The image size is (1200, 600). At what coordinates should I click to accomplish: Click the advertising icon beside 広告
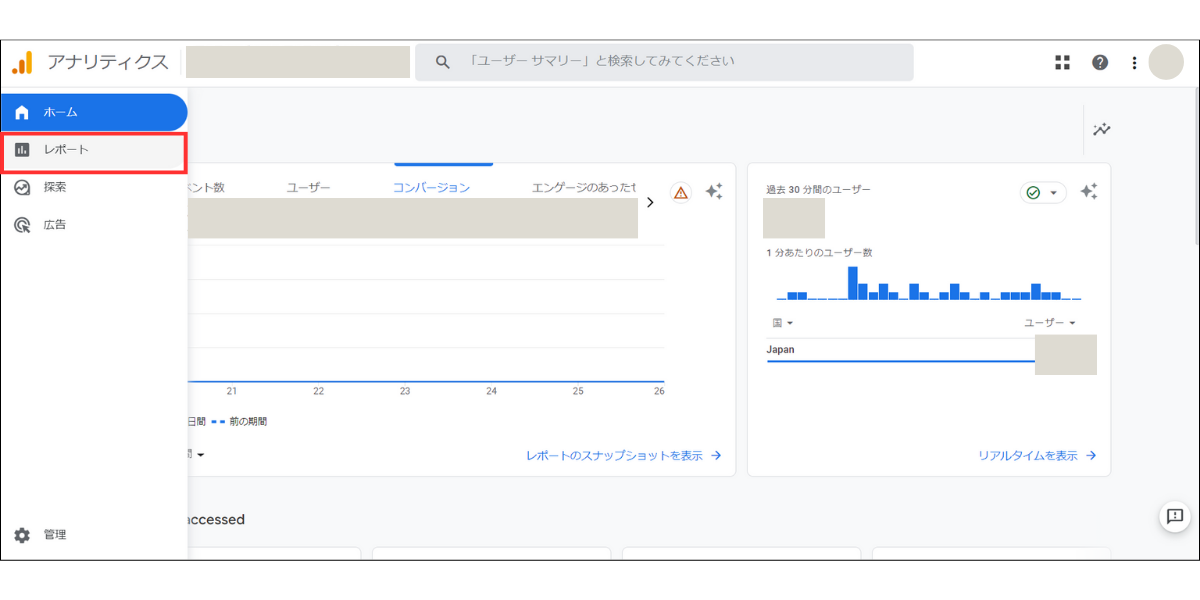pyautogui.click(x=22, y=225)
